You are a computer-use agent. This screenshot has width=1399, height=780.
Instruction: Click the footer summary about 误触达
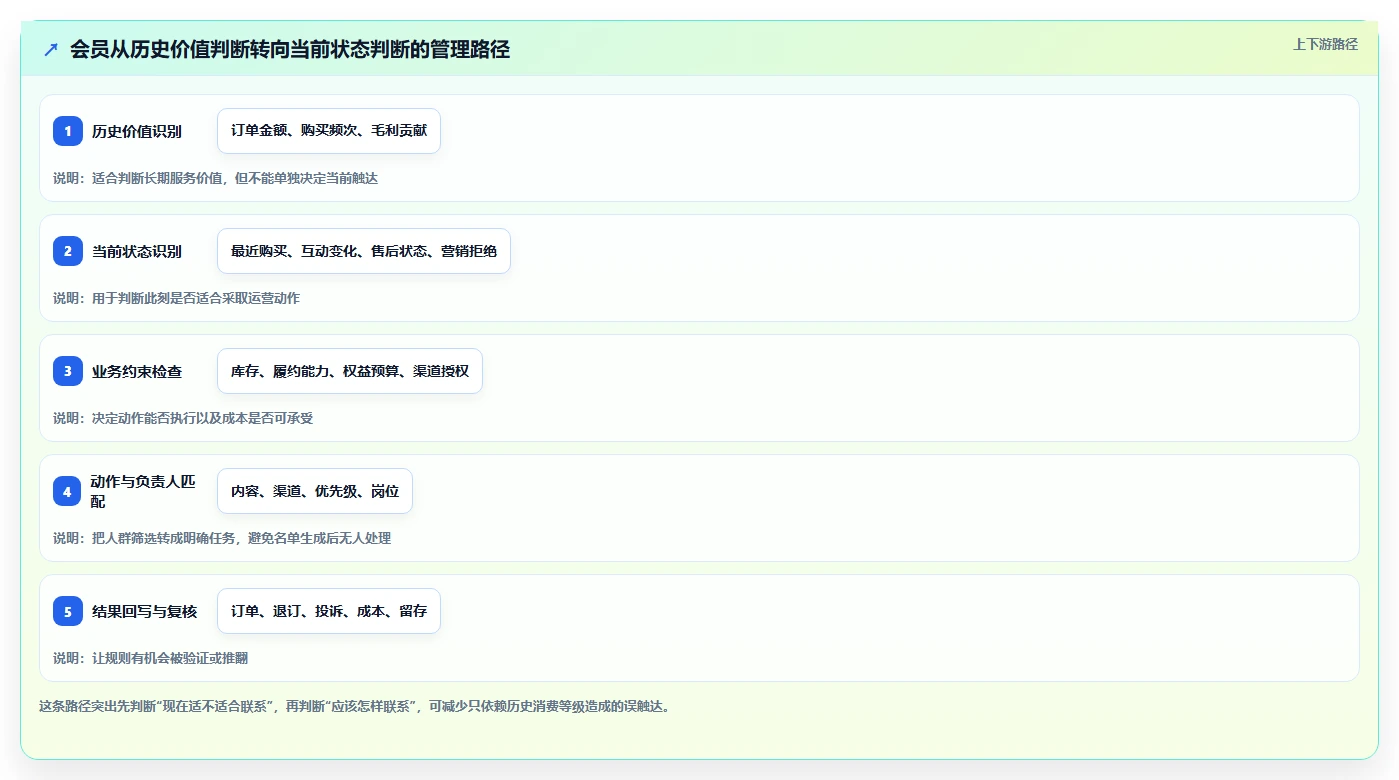click(354, 706)
